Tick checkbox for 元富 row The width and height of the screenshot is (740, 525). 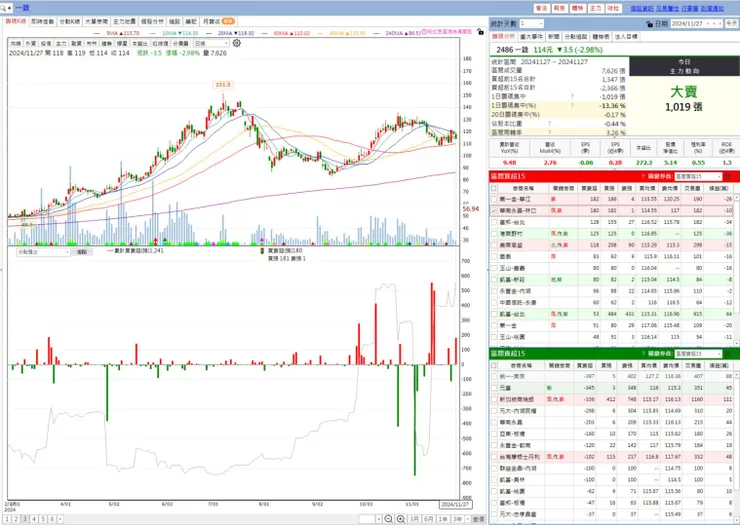click(494, 388)
